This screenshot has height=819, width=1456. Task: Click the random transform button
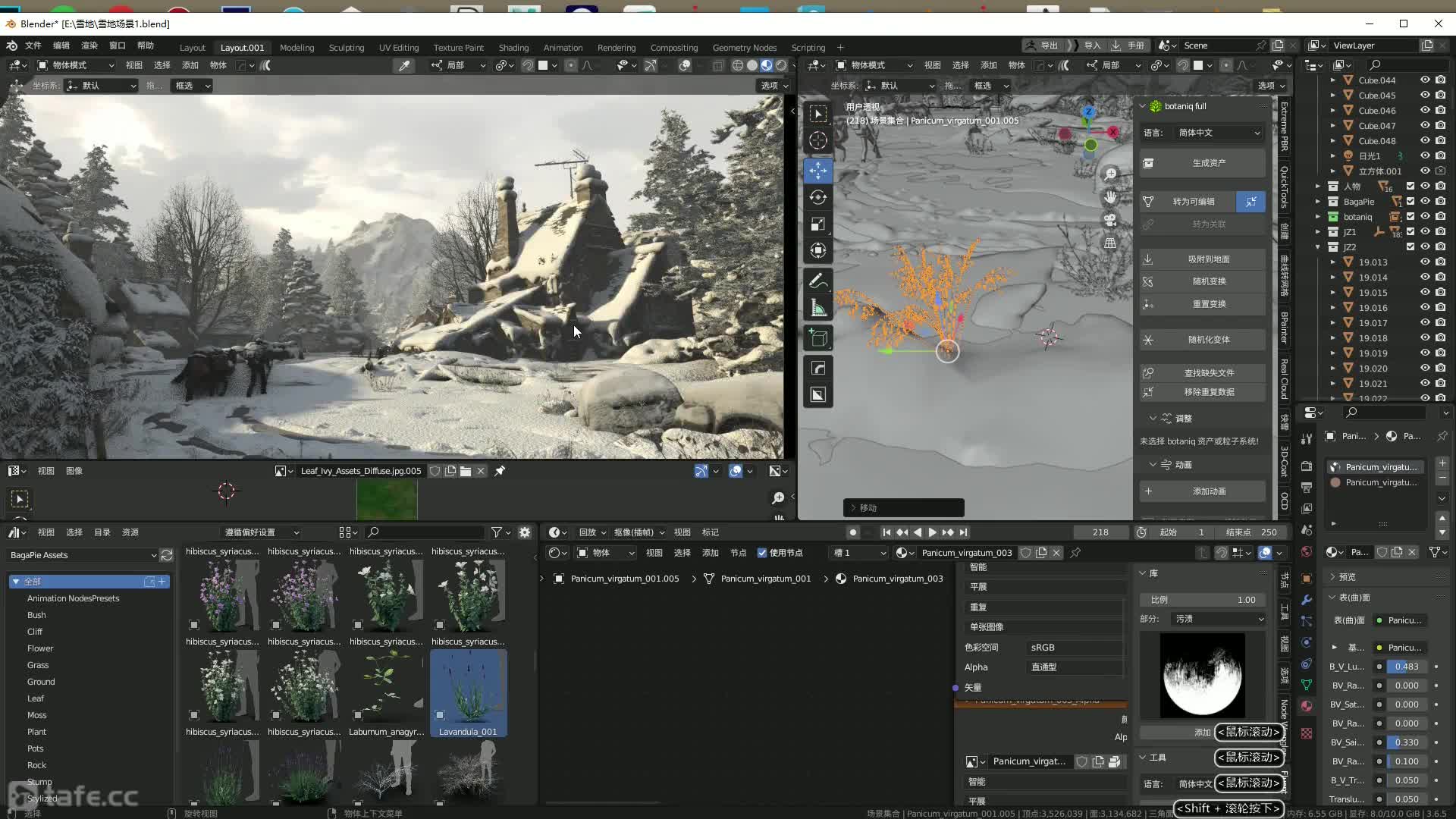pos(1203,281)
